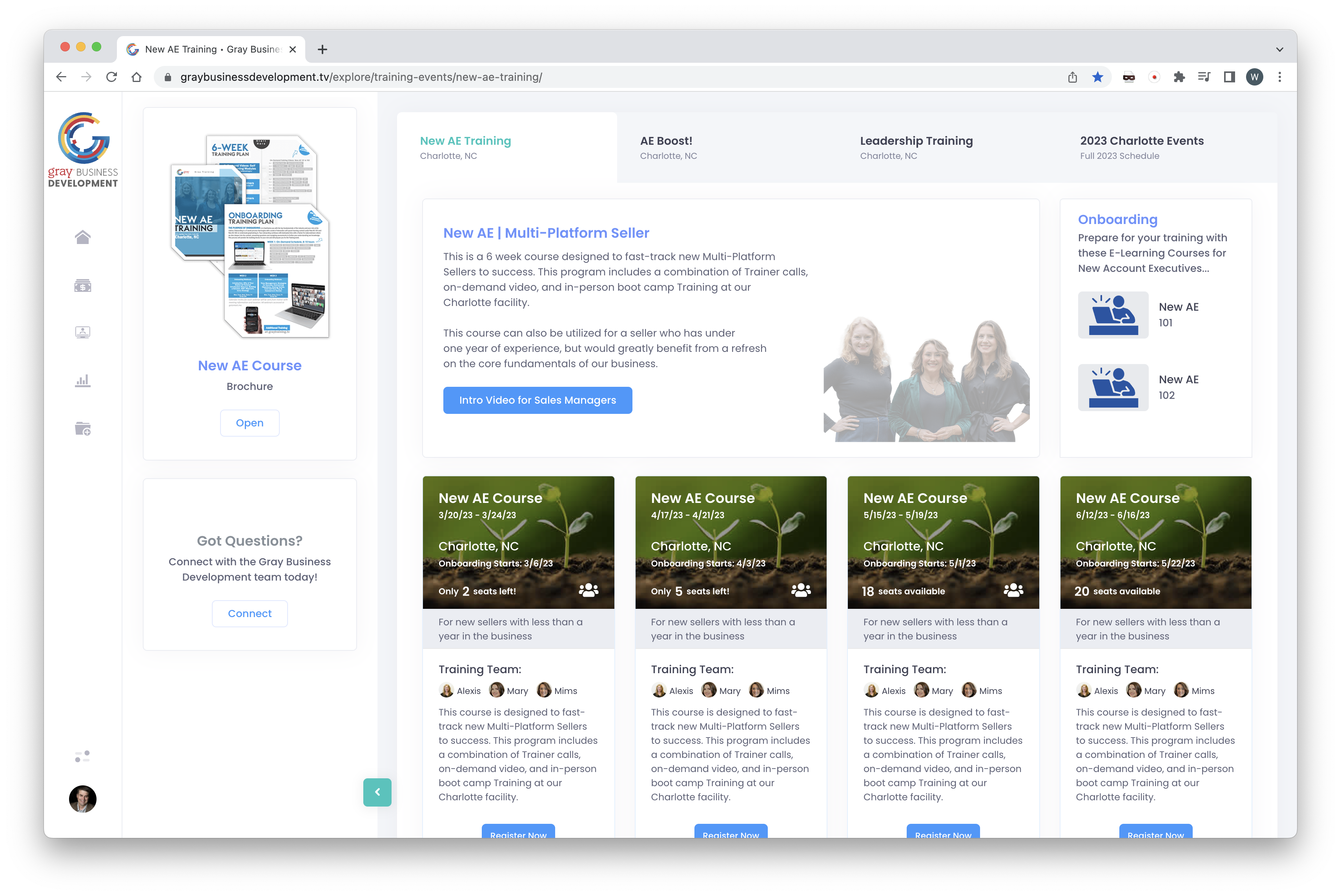1341x896 pixels.
Task: Bookmark page with the blue star
Action: pos(1098,77)
